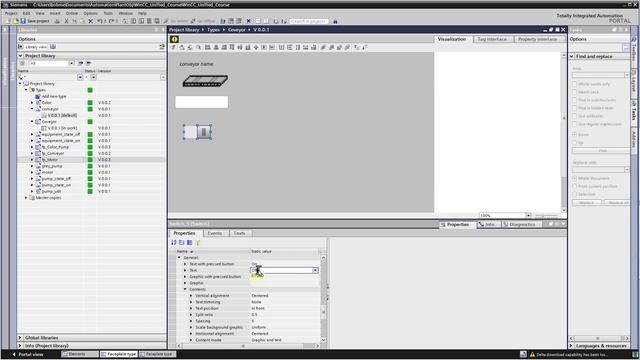Expand Vertical alignment property
Viewport: 640px width, 360px height.
[x=191, y=296]
